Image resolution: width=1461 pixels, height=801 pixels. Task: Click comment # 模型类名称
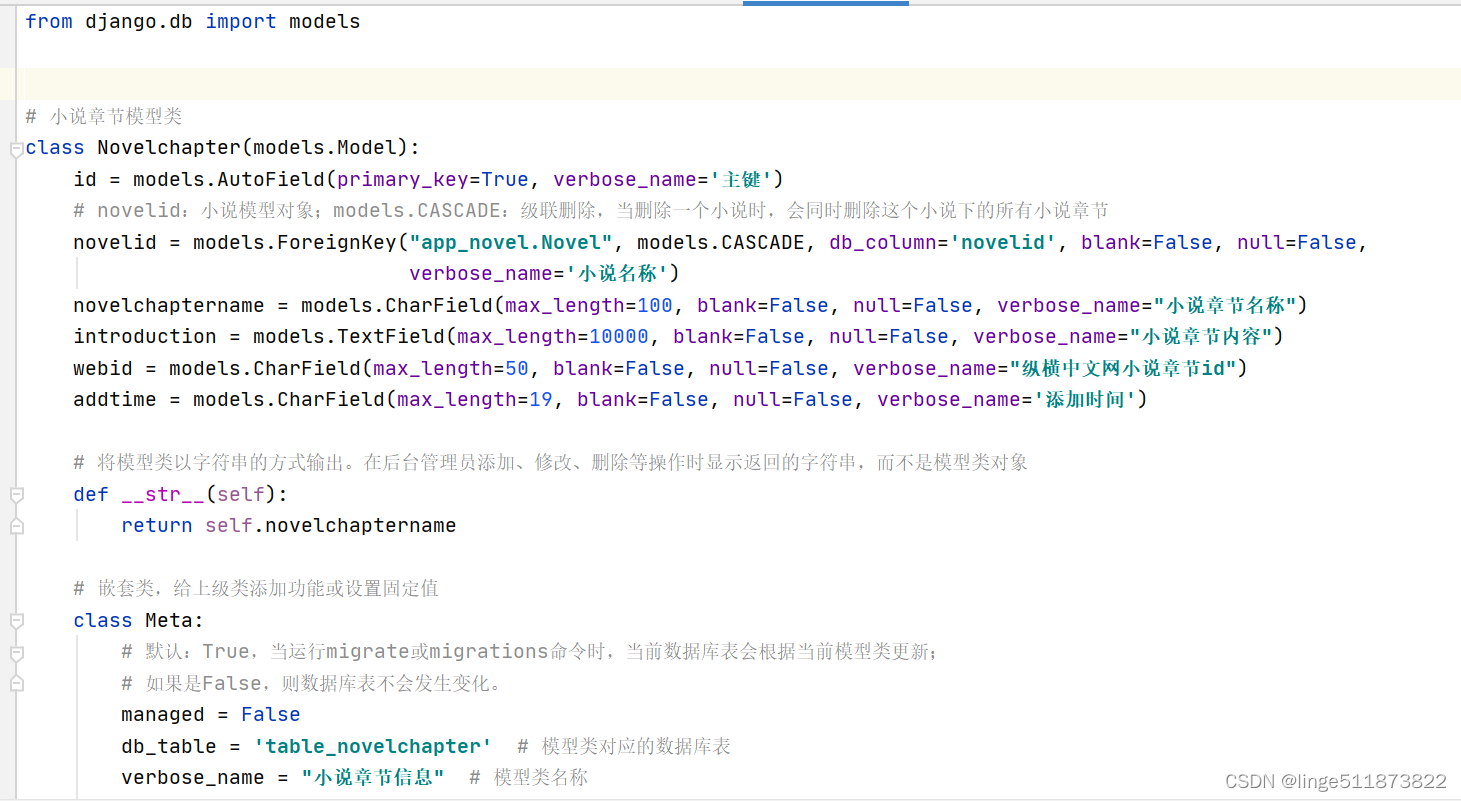(529, 777)
